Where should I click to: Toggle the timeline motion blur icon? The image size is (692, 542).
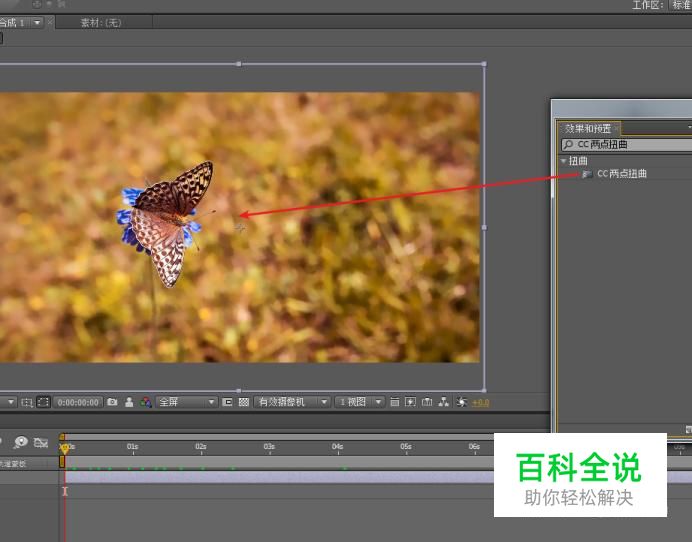[x=20, y=442]
